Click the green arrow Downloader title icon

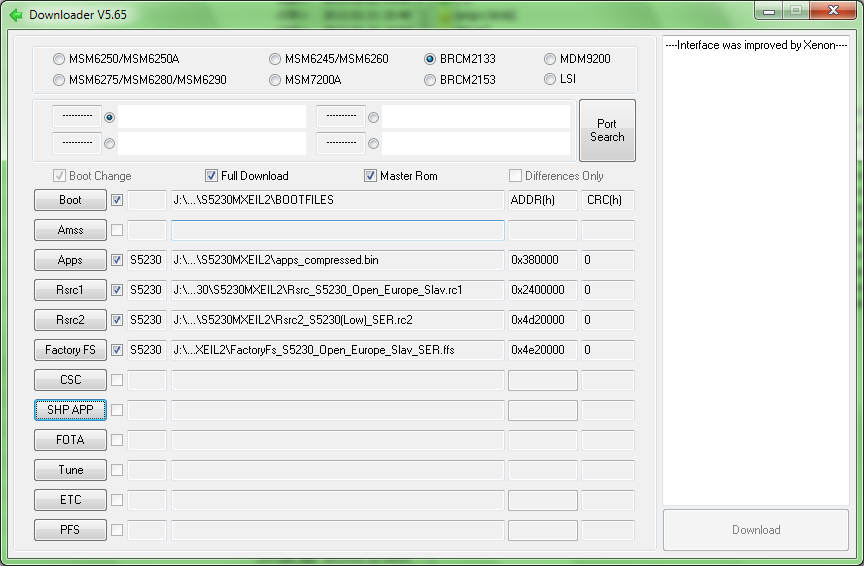click(15, 15)
